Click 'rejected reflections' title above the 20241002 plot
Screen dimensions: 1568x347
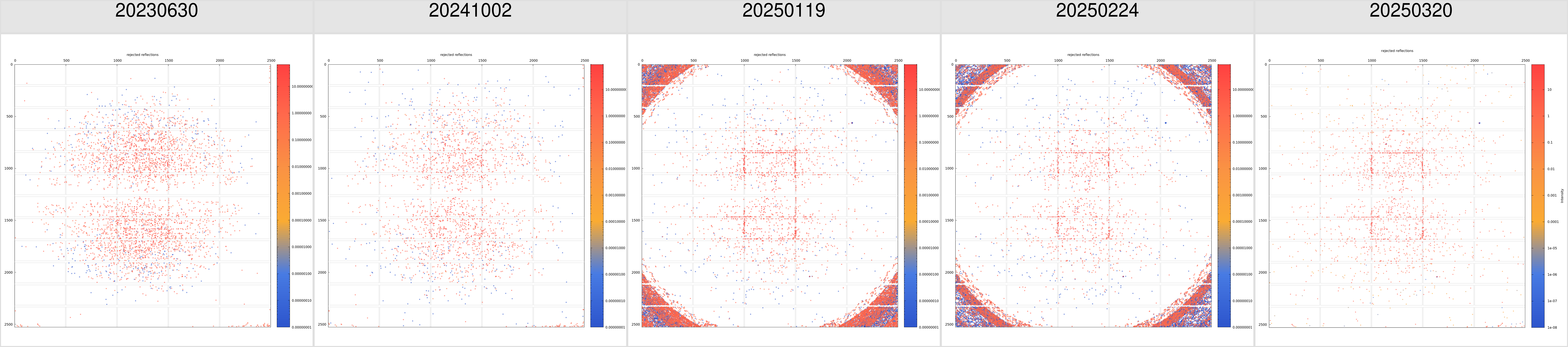click(x=456, y=55)
